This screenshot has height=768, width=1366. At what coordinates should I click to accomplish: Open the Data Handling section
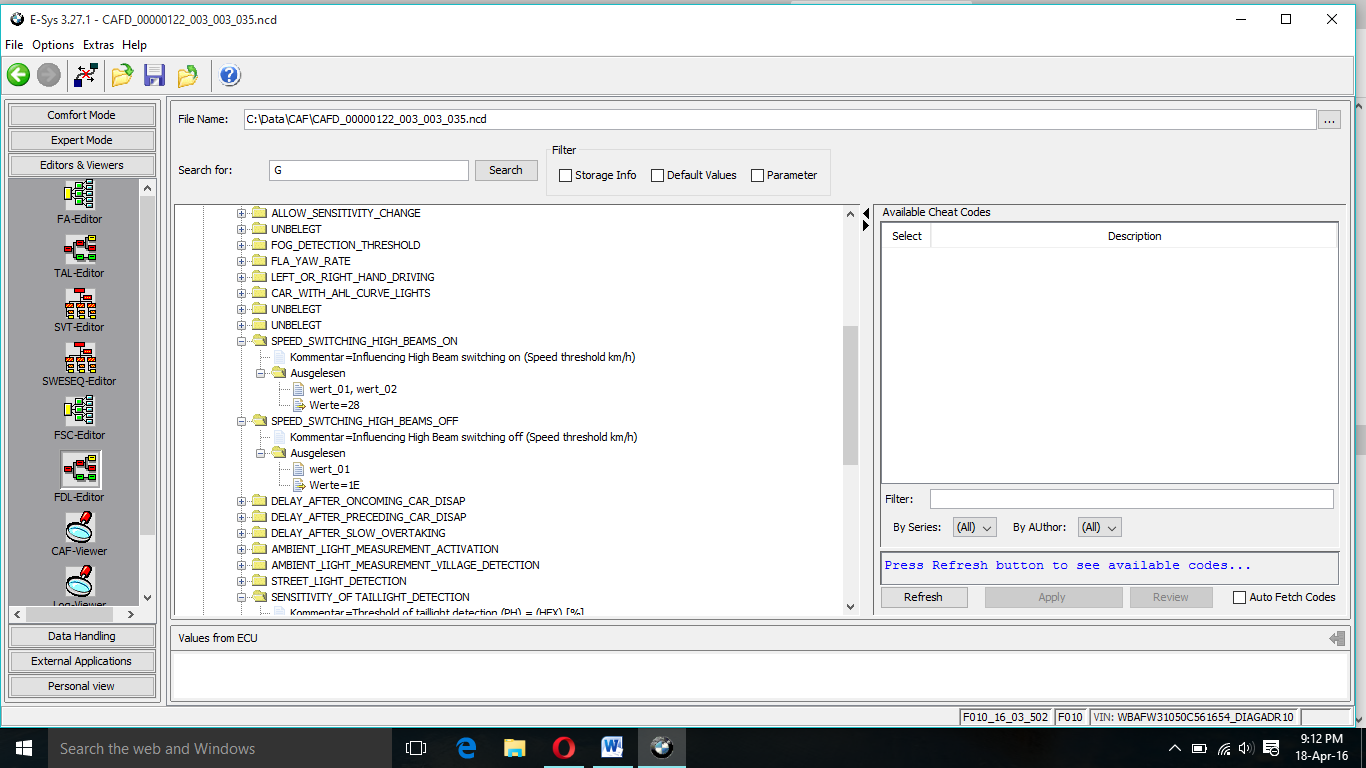(82, 636)
